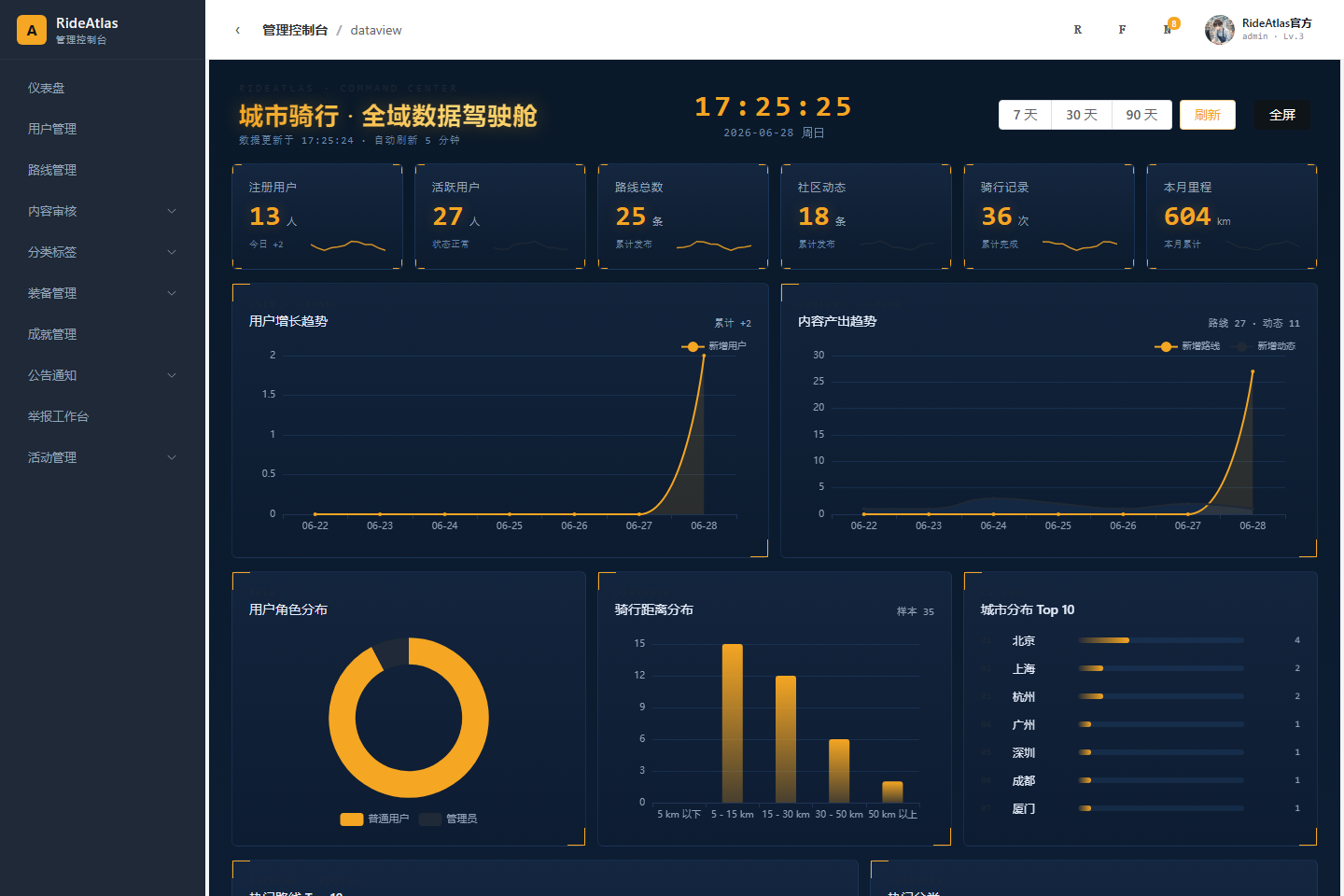The width and height of the screenshot is (1344, 896).
Task: Click the 06-28 data point on 用户增长趋势
Action: click(704, 356)
